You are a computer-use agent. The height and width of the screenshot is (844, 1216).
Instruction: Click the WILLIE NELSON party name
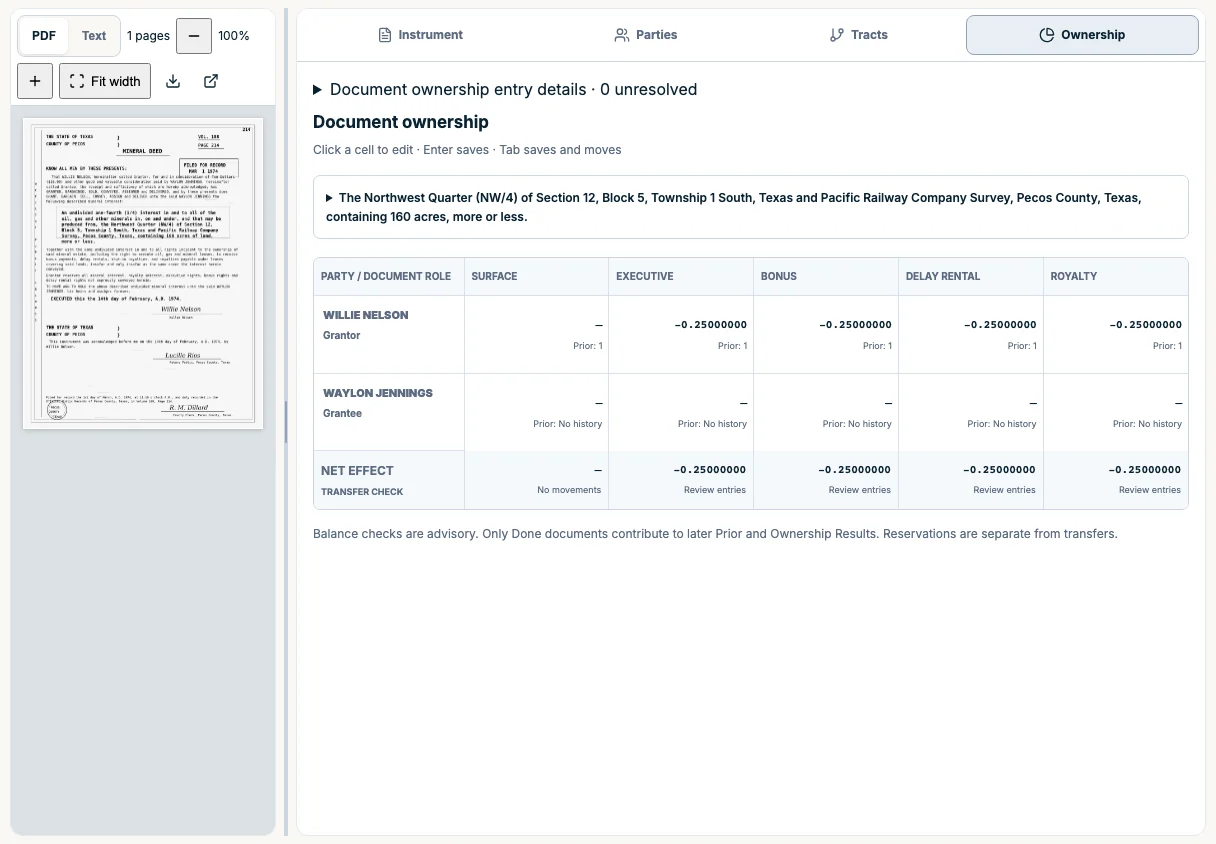point(366,315)
